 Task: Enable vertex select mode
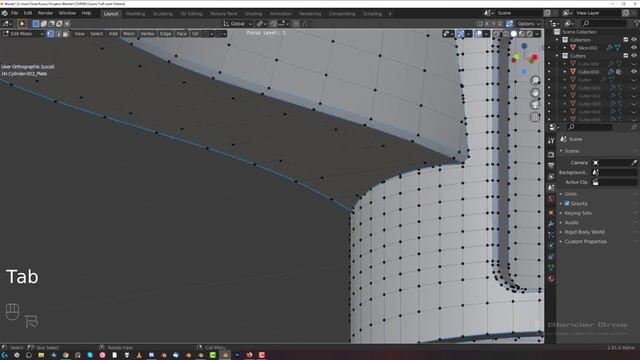(x=51, y=34)
